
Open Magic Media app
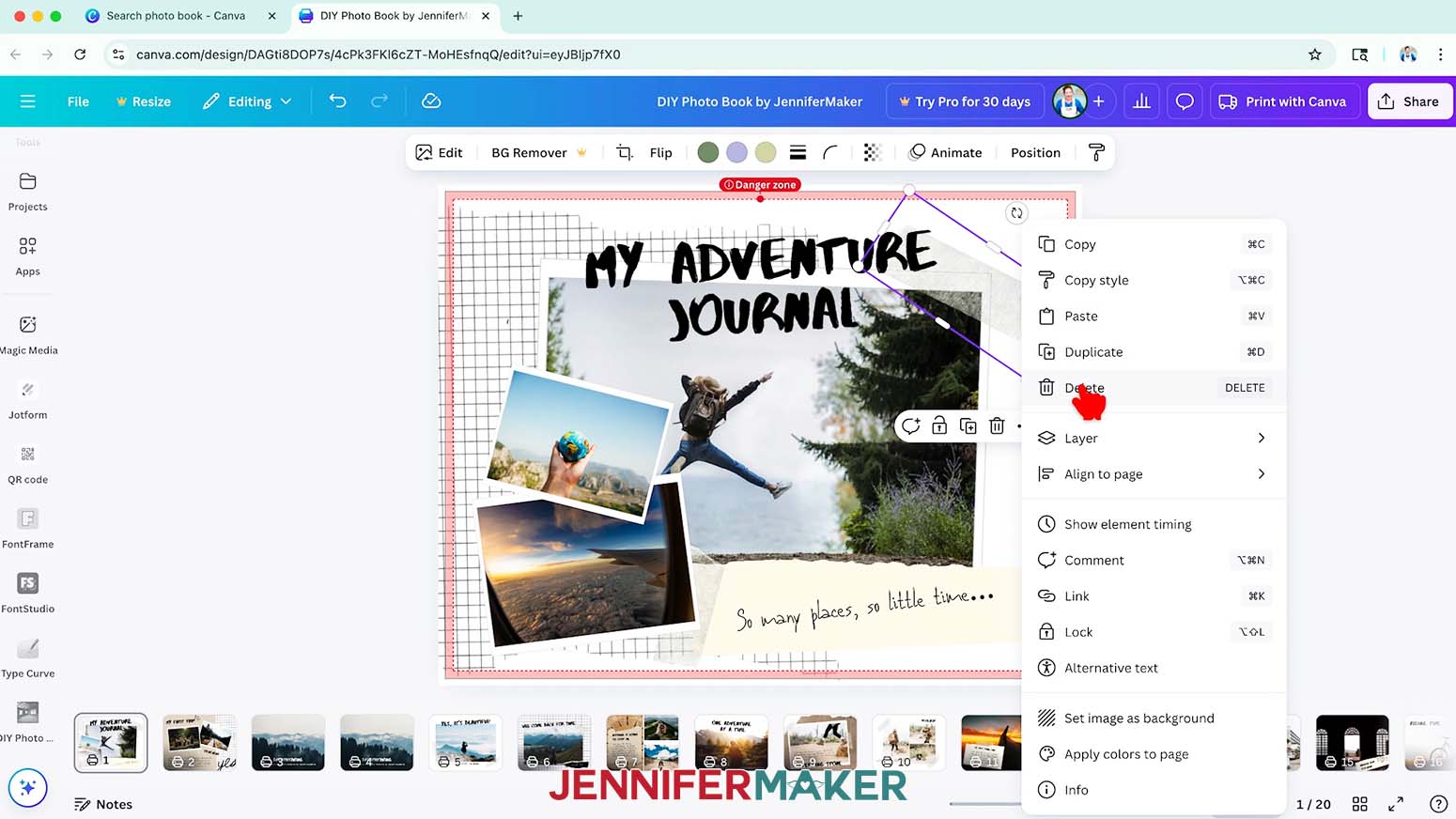click(27, 335)
